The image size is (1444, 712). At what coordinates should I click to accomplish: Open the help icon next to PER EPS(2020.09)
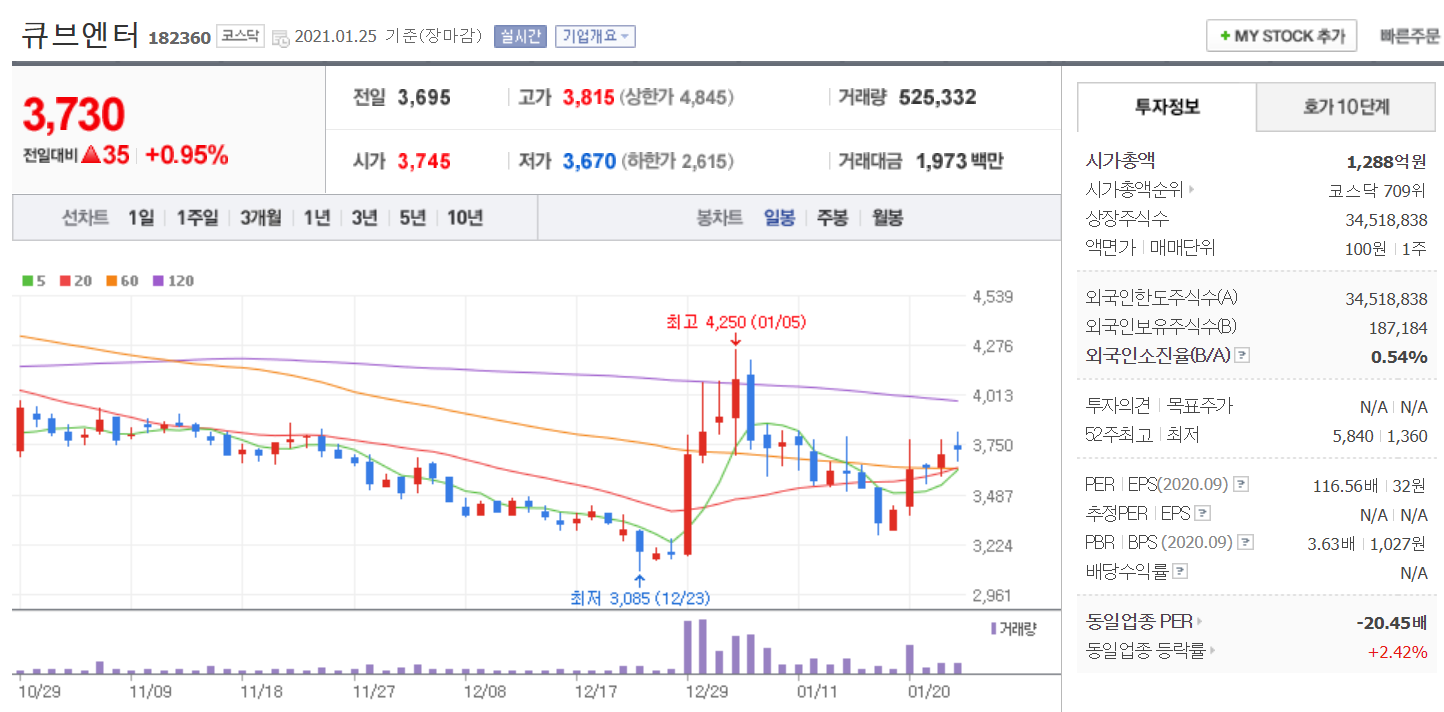(x=1241, y=485)
